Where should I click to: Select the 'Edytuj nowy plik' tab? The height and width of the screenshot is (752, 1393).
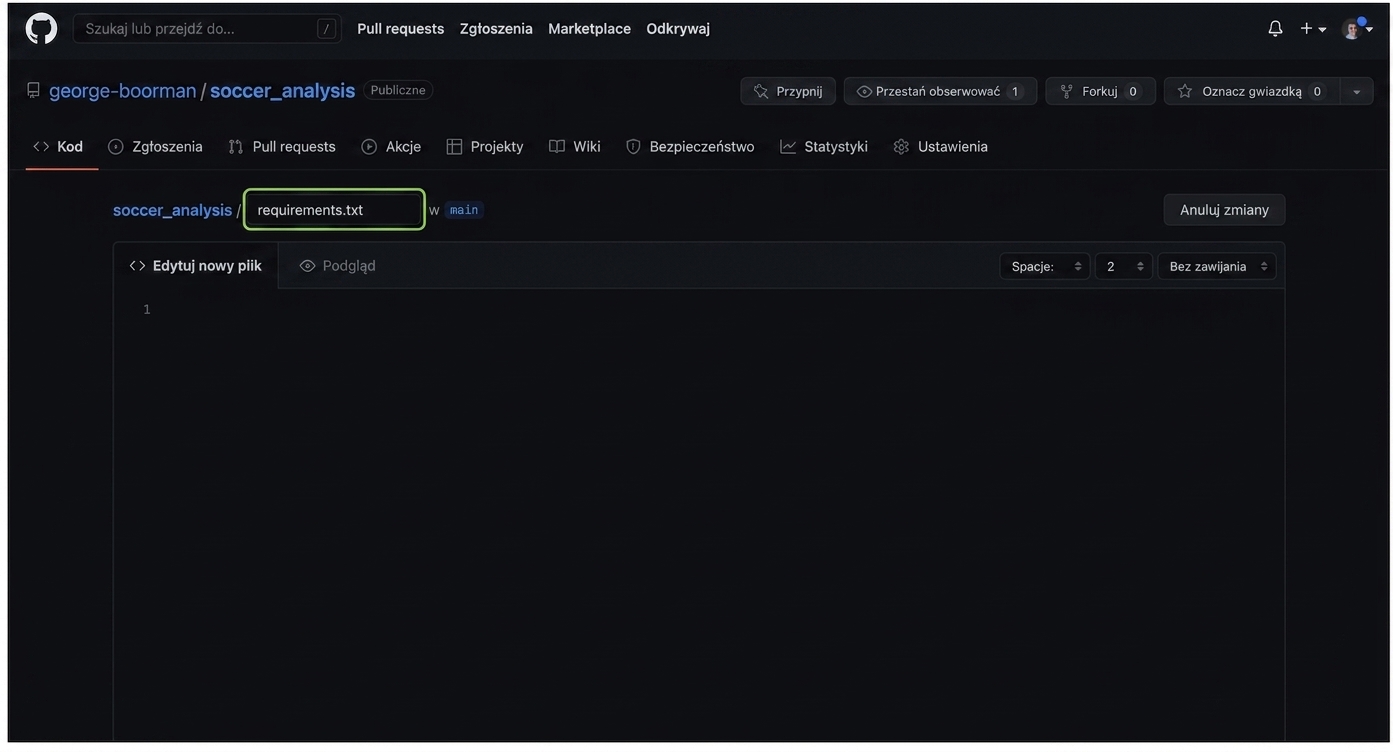tap(196, 266)
